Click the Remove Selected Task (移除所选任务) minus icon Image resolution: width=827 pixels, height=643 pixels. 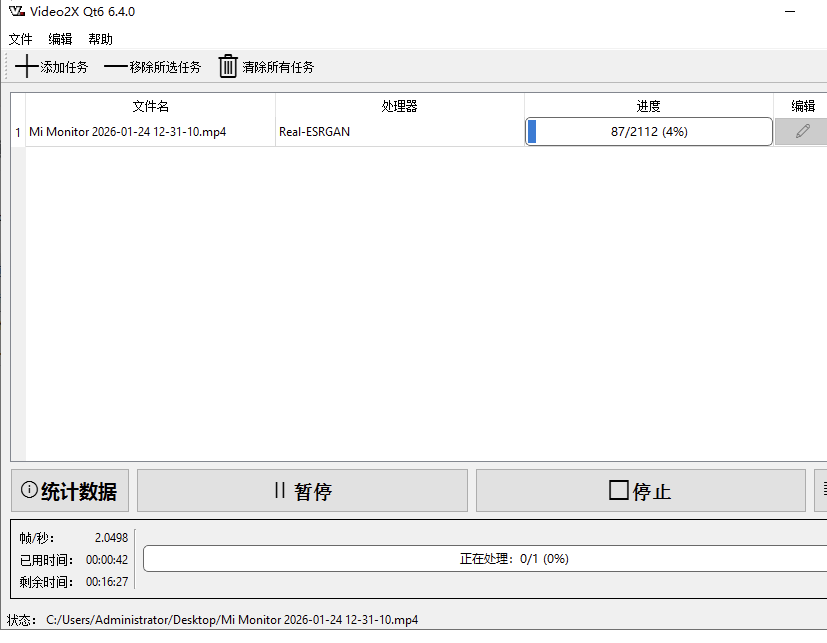[x=116, y=67]
